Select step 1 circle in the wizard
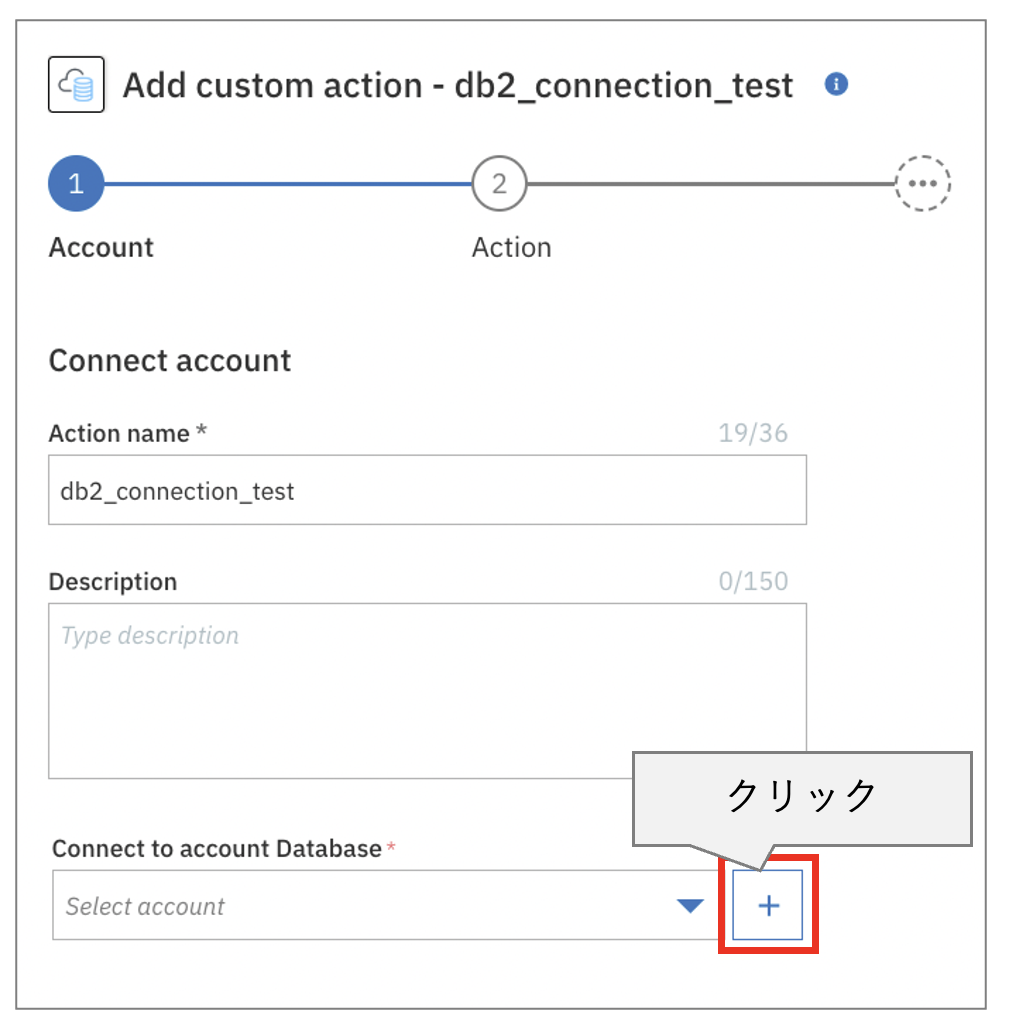Screen dimensions: 1010x1026 (76, 184)
